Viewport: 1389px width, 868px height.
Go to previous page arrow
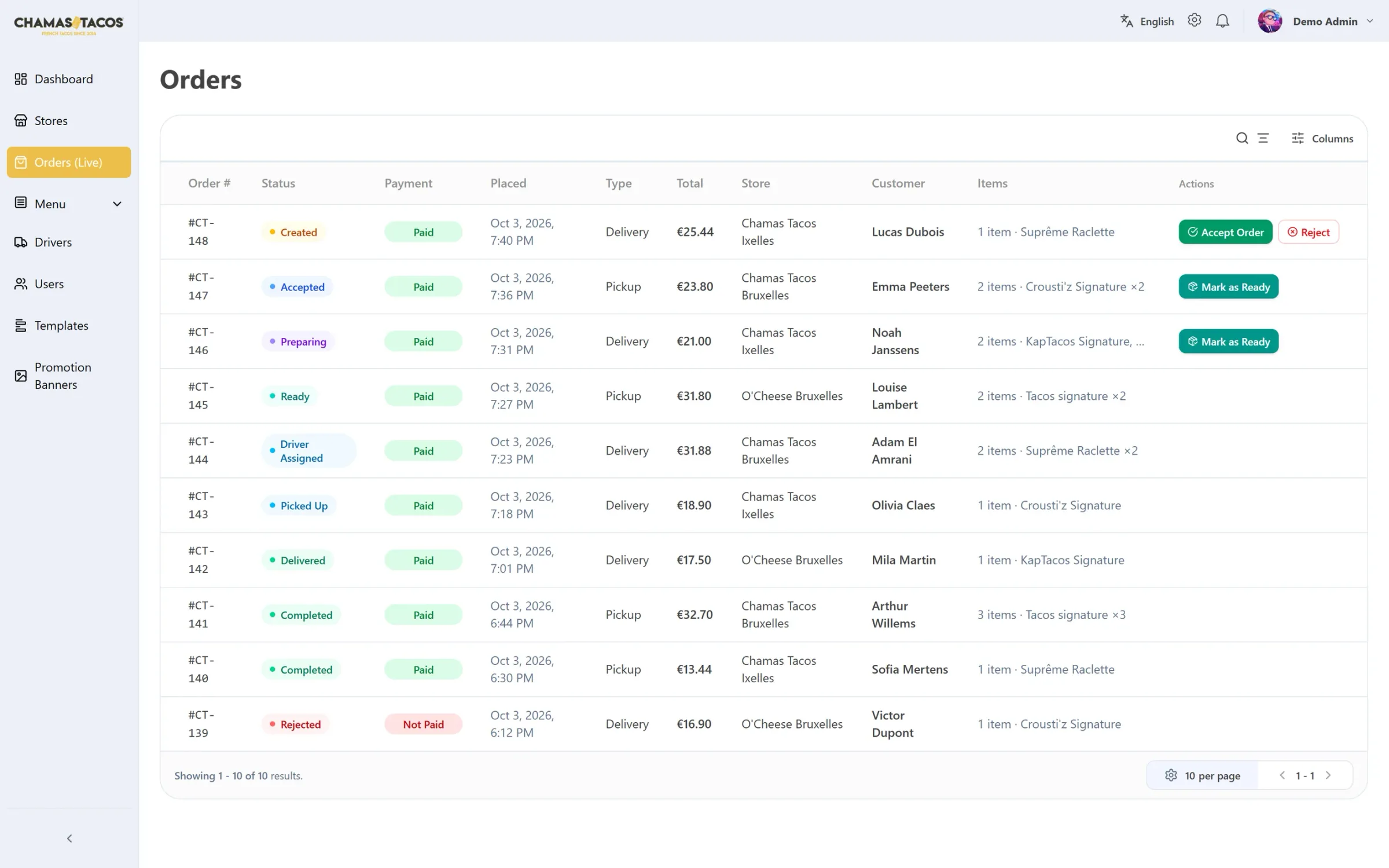point(1282,775)
